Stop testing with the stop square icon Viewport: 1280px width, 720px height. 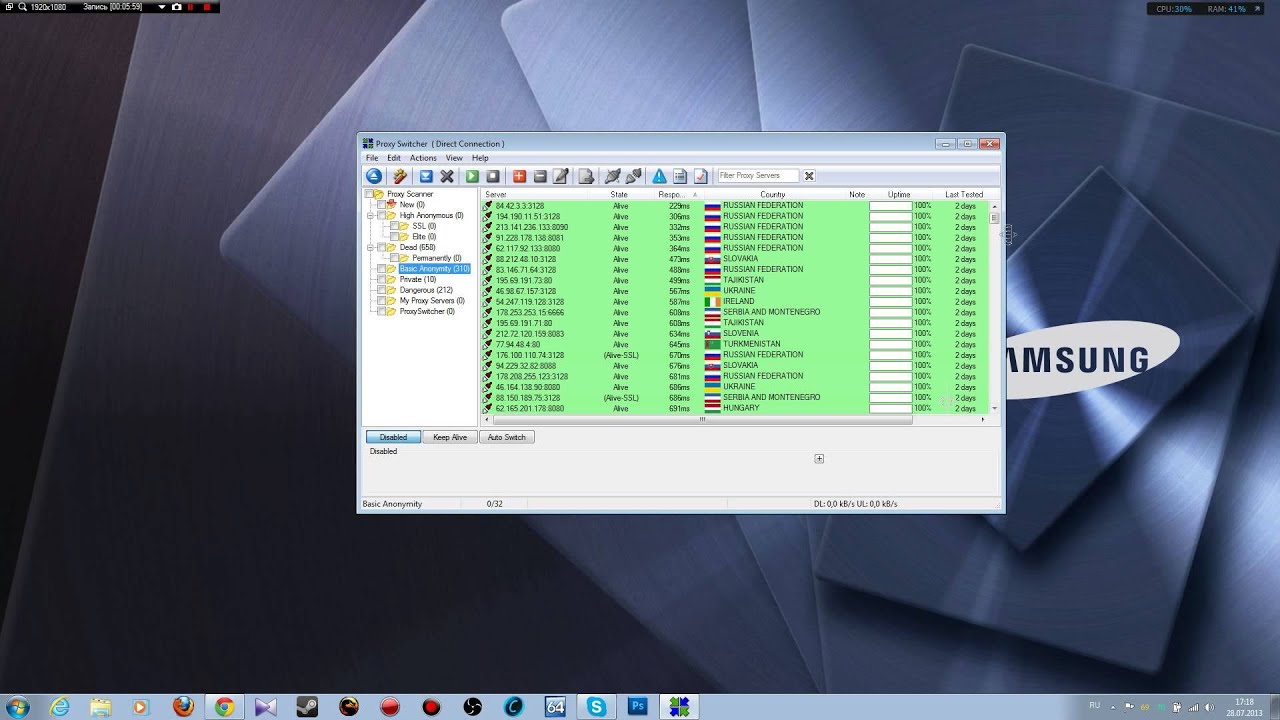[493, 176]
